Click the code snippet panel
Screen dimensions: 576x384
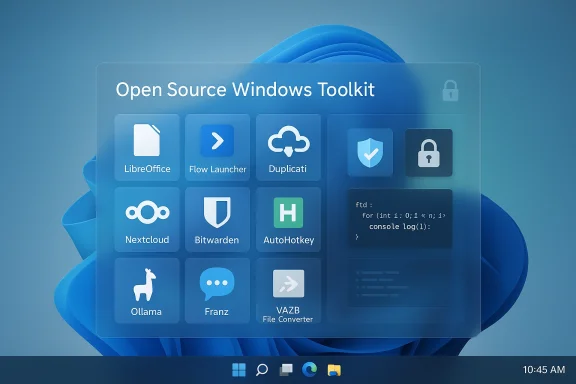tap(400, 219)
